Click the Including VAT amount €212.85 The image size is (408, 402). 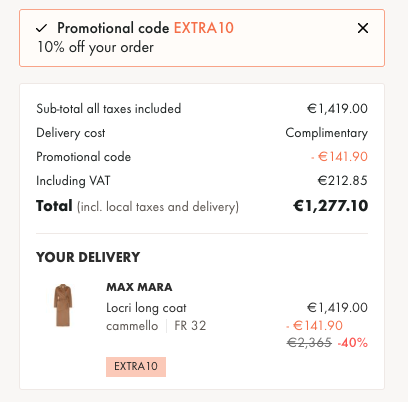pyautogui.click(x=343, y=181)
